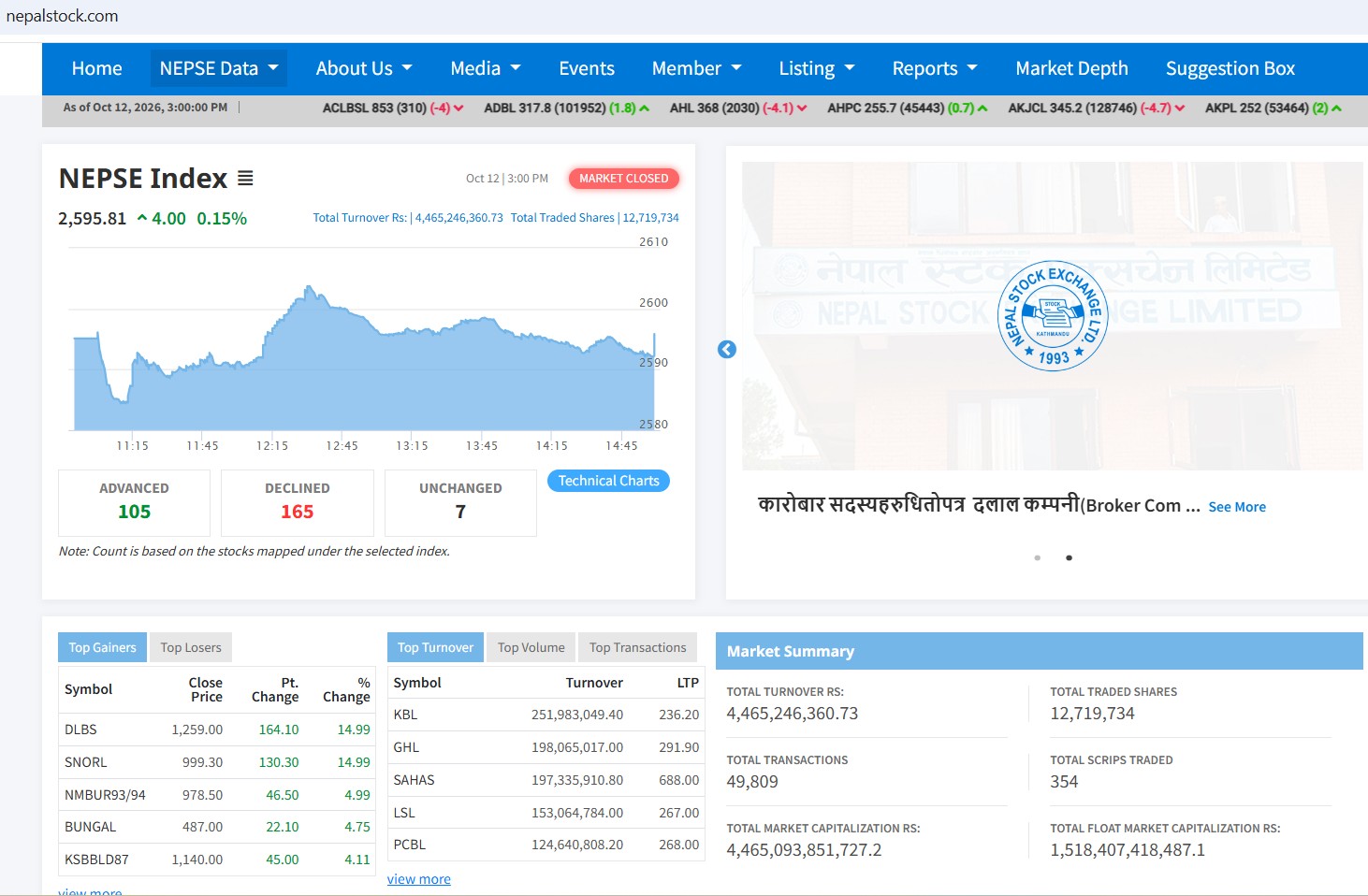Open the Events page
Screen dimensions: 1368x896
(587, 68)
